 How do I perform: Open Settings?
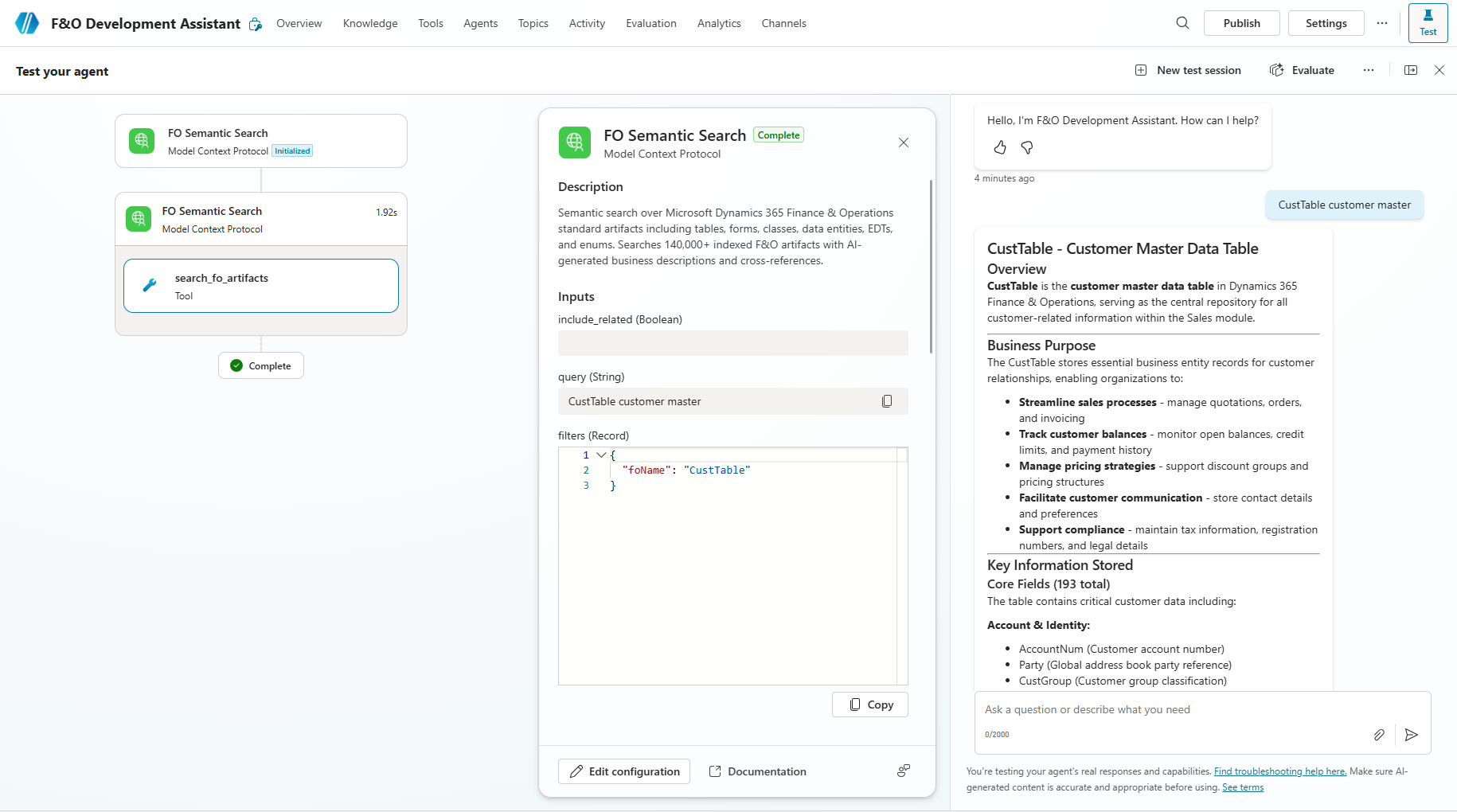coord(1326,23)
